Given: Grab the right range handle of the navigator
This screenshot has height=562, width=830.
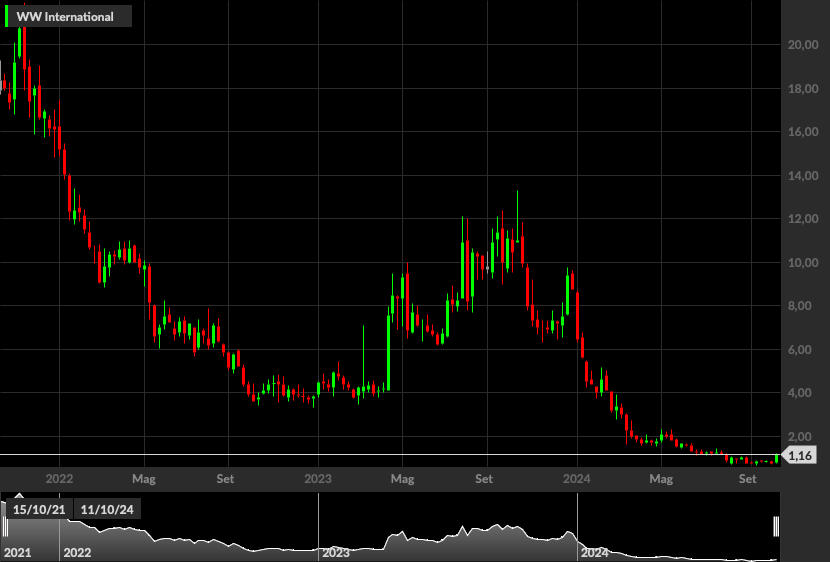Looking at the screenshot, I should click(776, 527).
